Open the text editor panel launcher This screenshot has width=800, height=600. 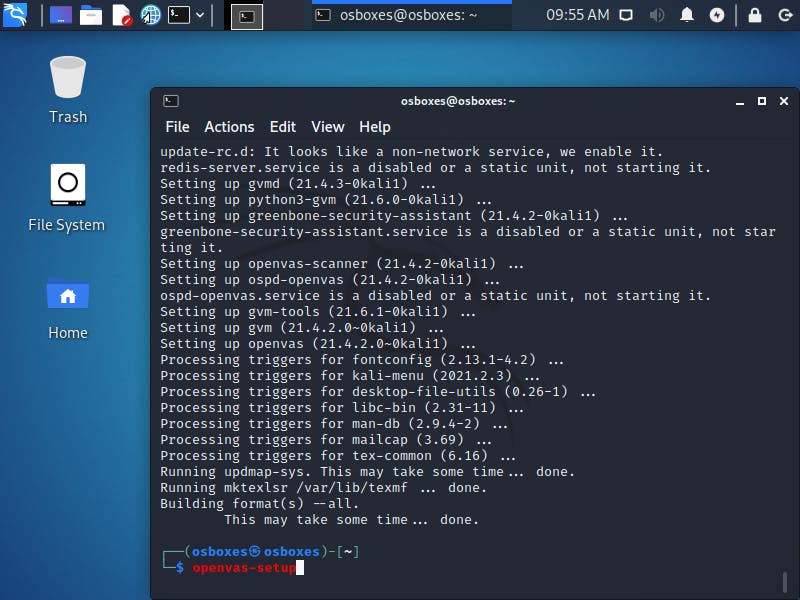pos(121,15)
